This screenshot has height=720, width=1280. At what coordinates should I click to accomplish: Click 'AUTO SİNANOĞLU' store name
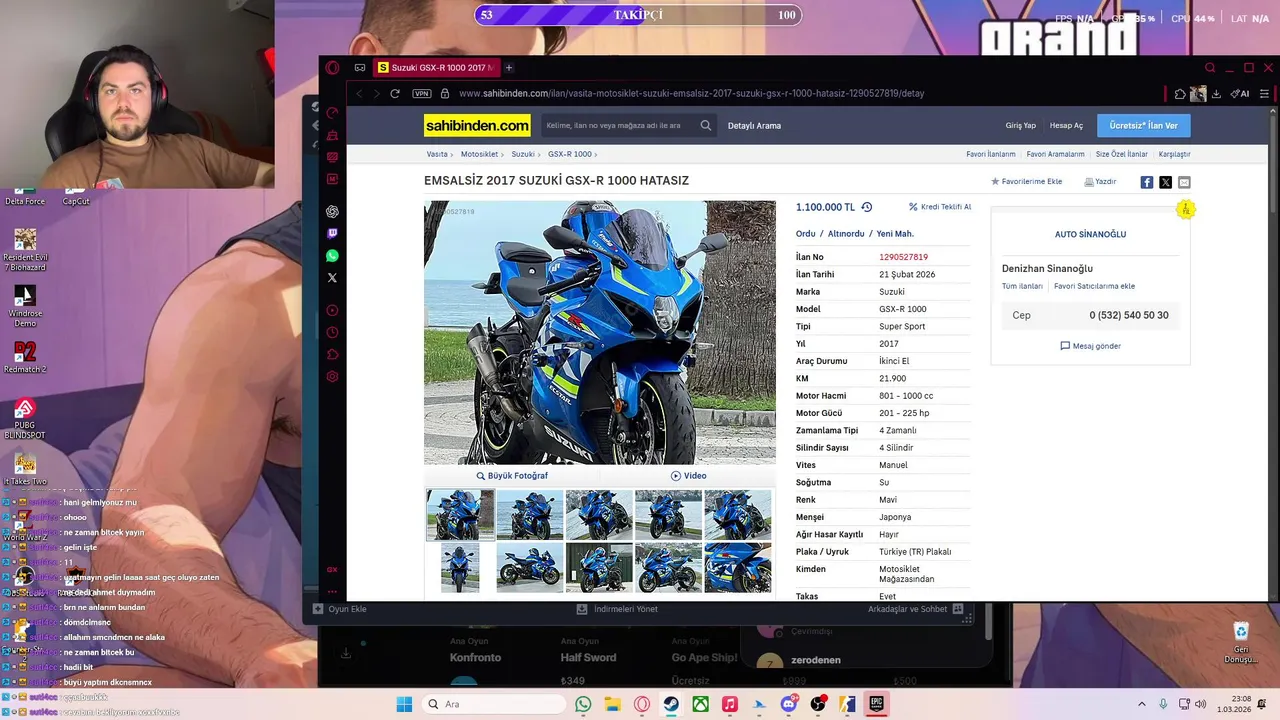pyautogui.click(x=1090, y=234)
